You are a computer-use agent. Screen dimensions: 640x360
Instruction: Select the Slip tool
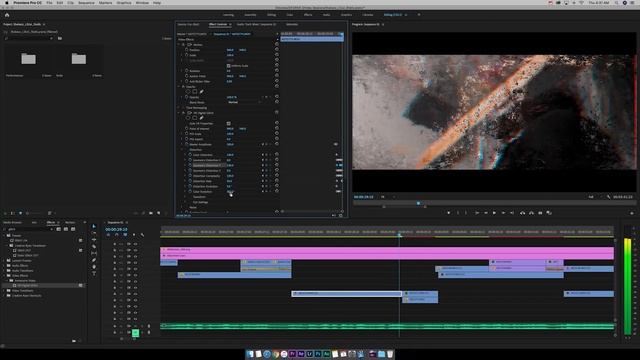(x=94, y=253)
